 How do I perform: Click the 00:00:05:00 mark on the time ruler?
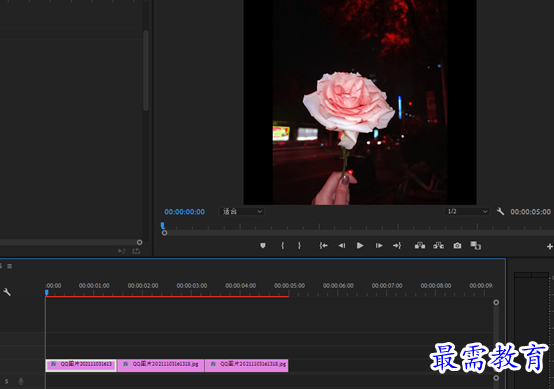pos(289,285)
